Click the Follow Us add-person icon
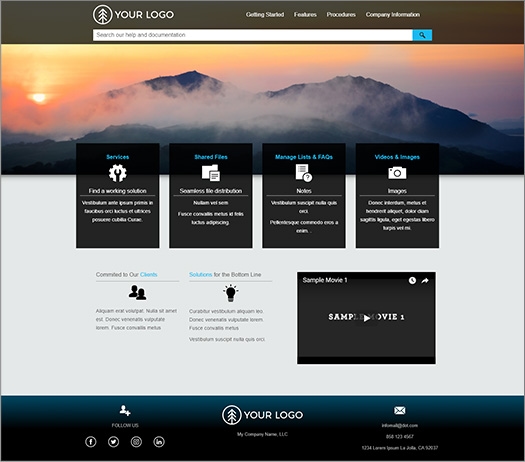Image resolution: width=525 pixels, height=462 pixels. coord(125,410)
